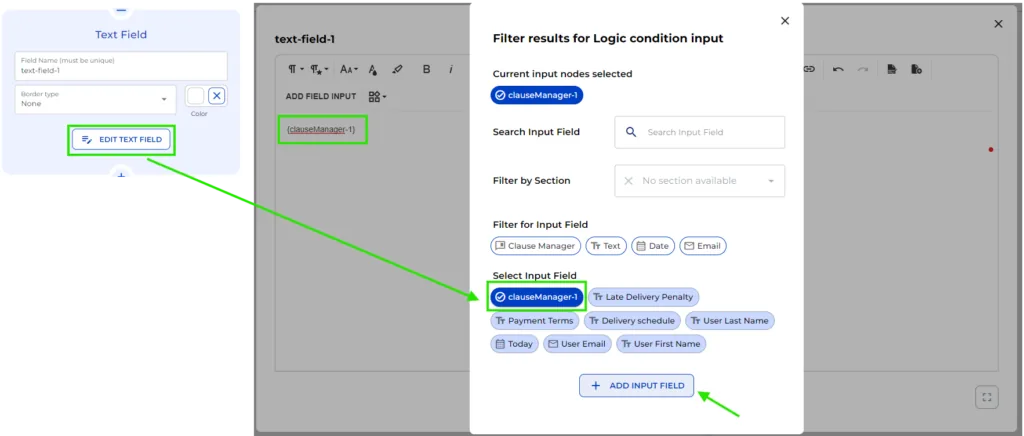Filter input fields by Email type
This screenshot has height=436, width=1024.
pos(703,246)
